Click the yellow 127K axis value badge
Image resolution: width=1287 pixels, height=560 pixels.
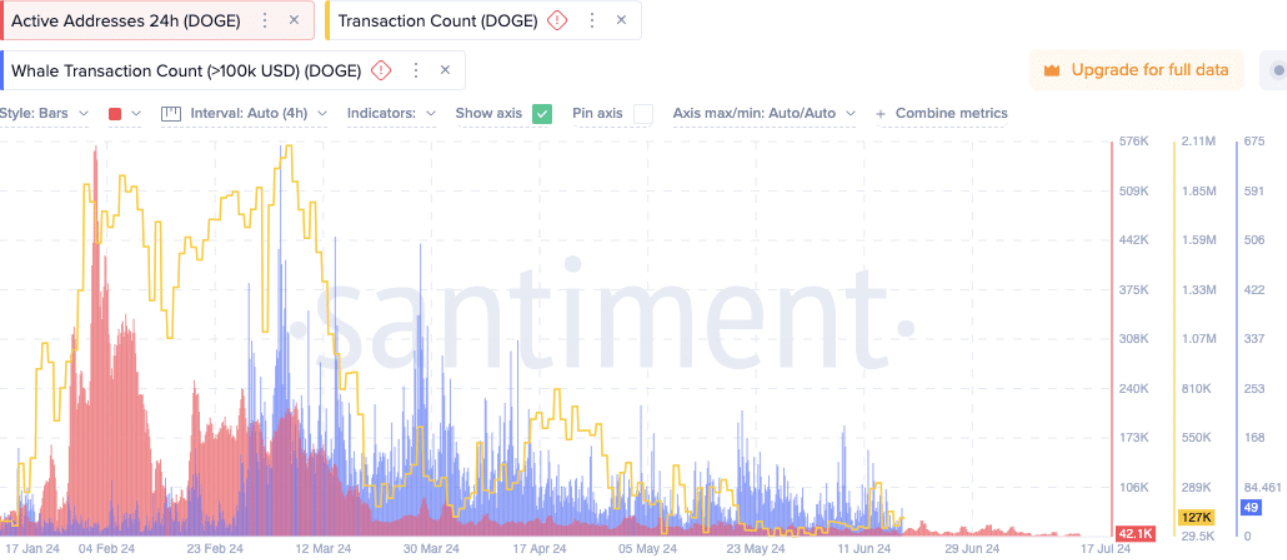(1196, 517)
